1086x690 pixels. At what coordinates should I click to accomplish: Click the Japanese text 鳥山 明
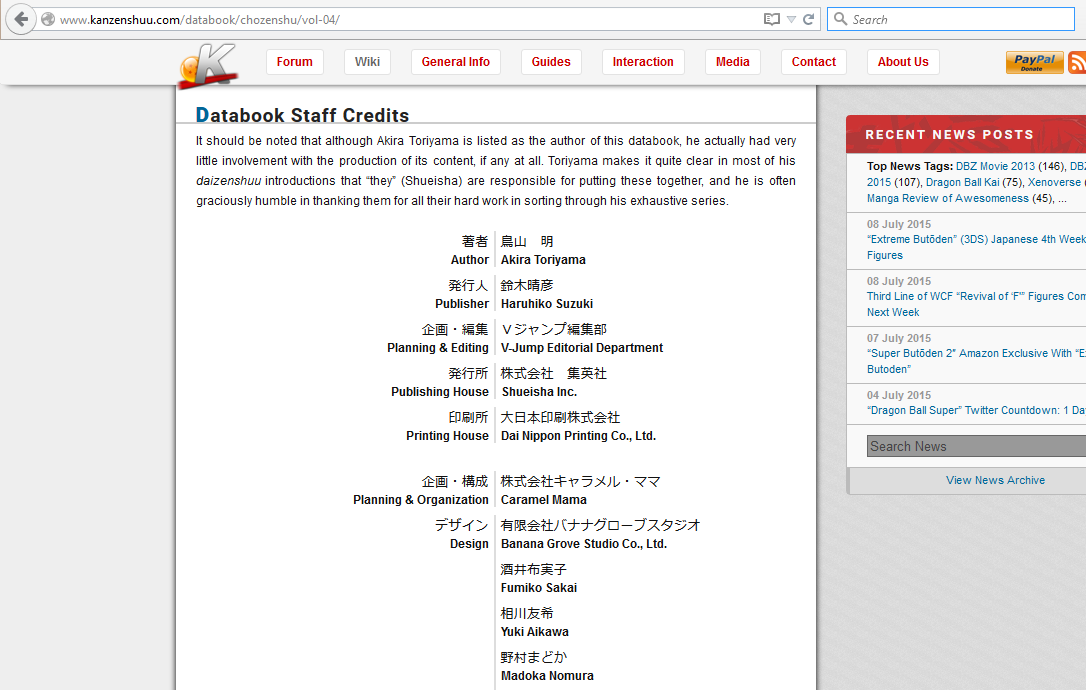pyautogui.click(x=527, y=241)
